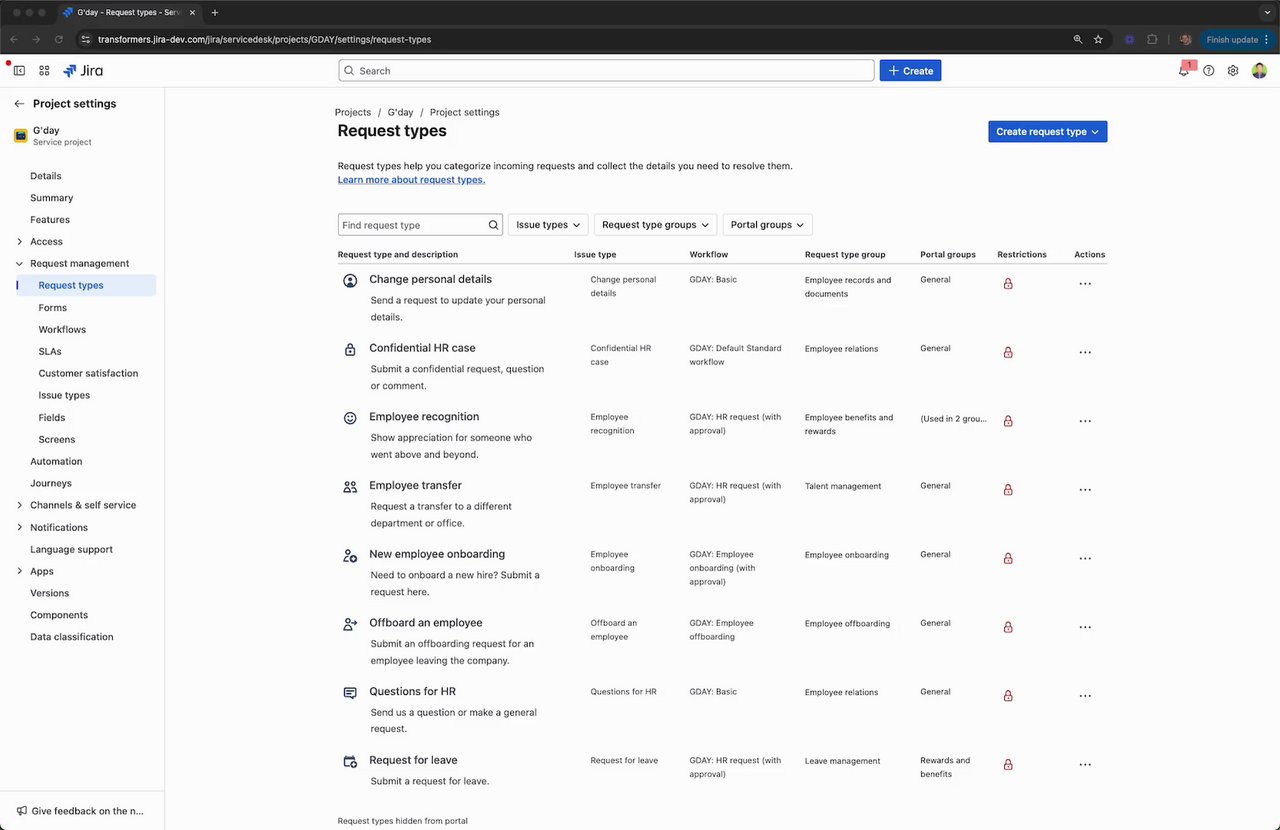Bookmark this page with the star icon
Screen dimensions: 1280x830
[x=1098, y=40]
